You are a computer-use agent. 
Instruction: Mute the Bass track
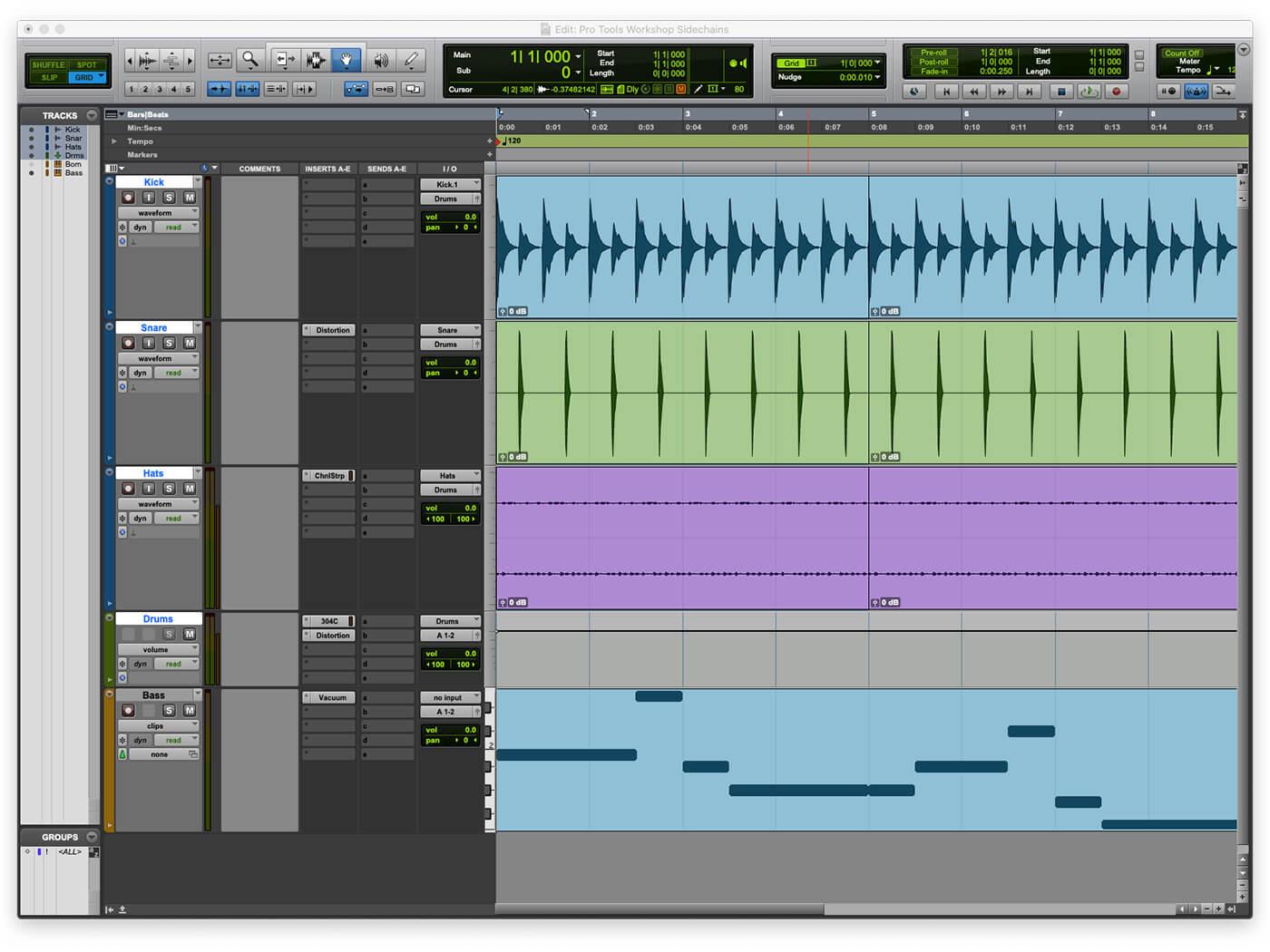pos(190,710)
